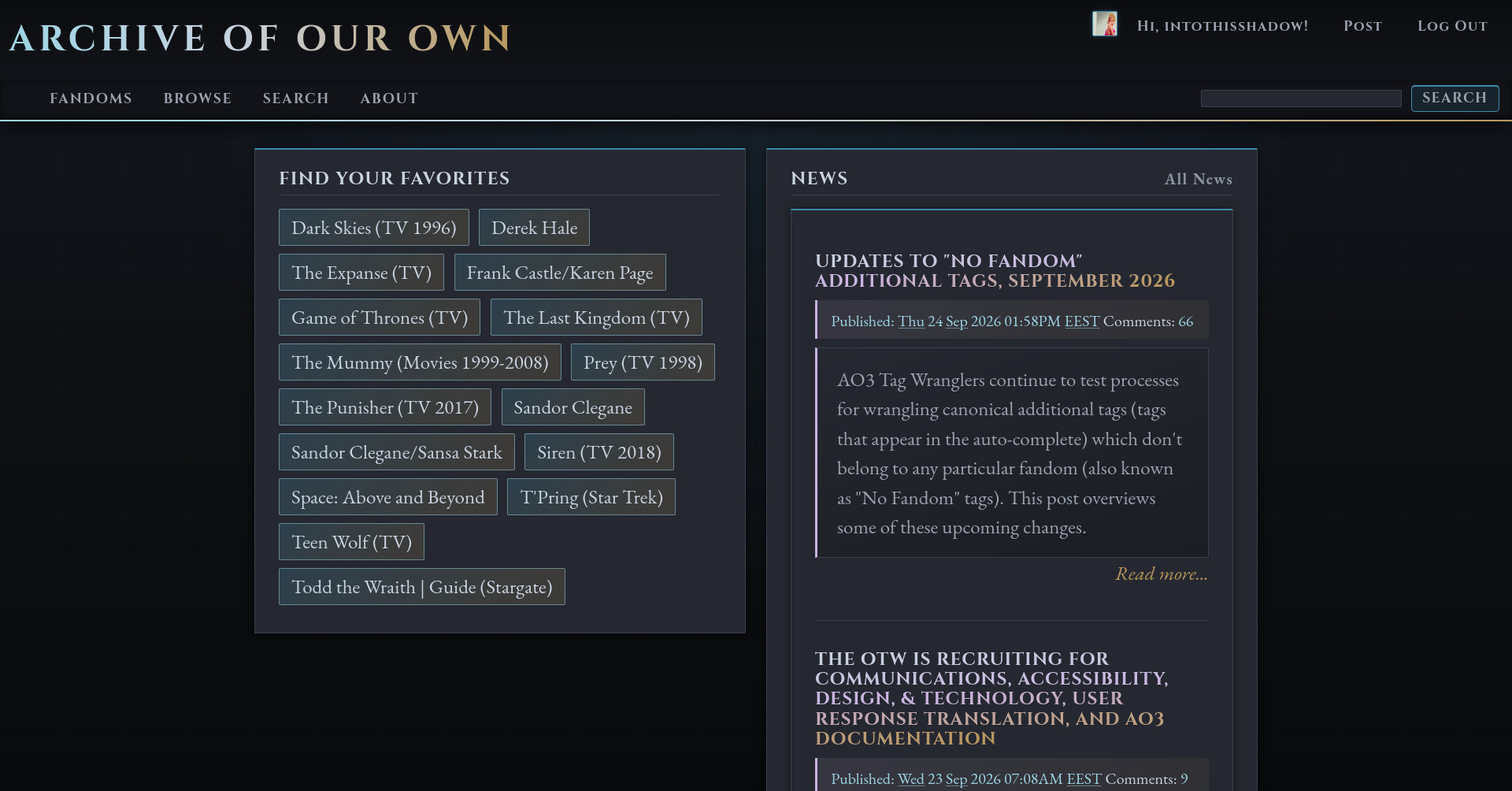Open the Teen Wolf (TV) tag
This screenshot has height=791, width=1512.
pyautogui.click(x=351, y=542)
